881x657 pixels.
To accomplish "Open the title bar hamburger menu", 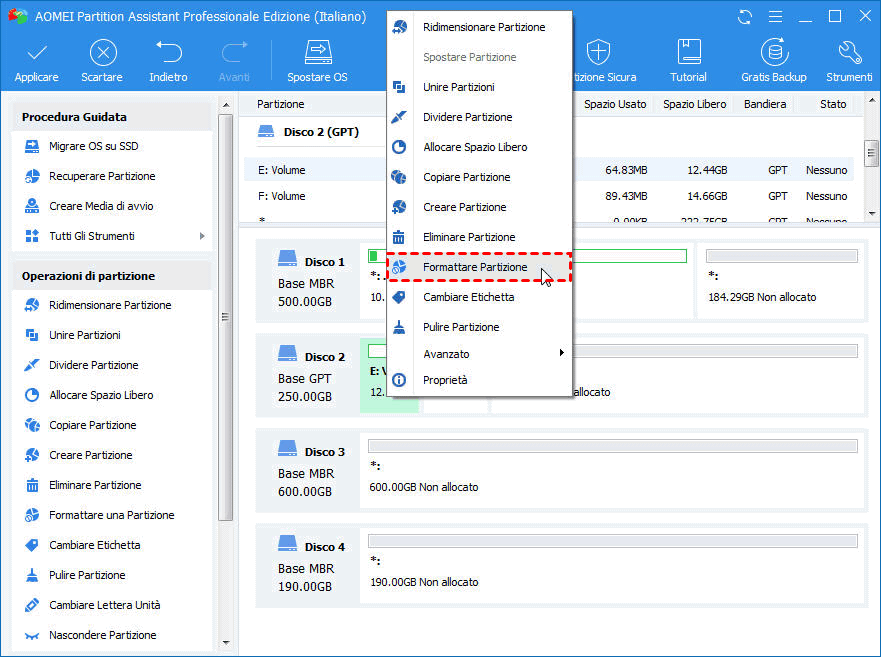I will pyautogui.click(x=773, y=17).
